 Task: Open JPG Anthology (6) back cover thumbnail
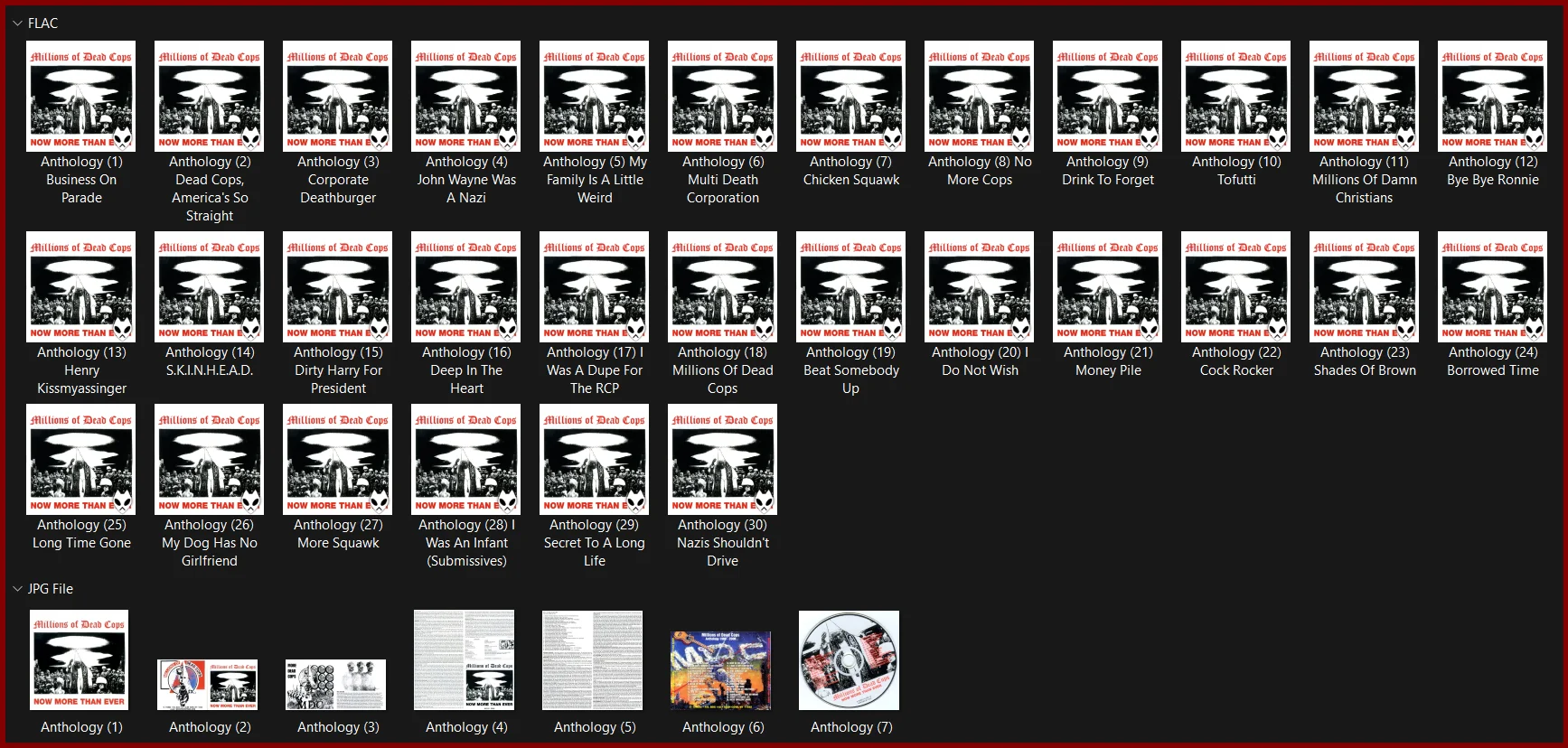(721, 670)
